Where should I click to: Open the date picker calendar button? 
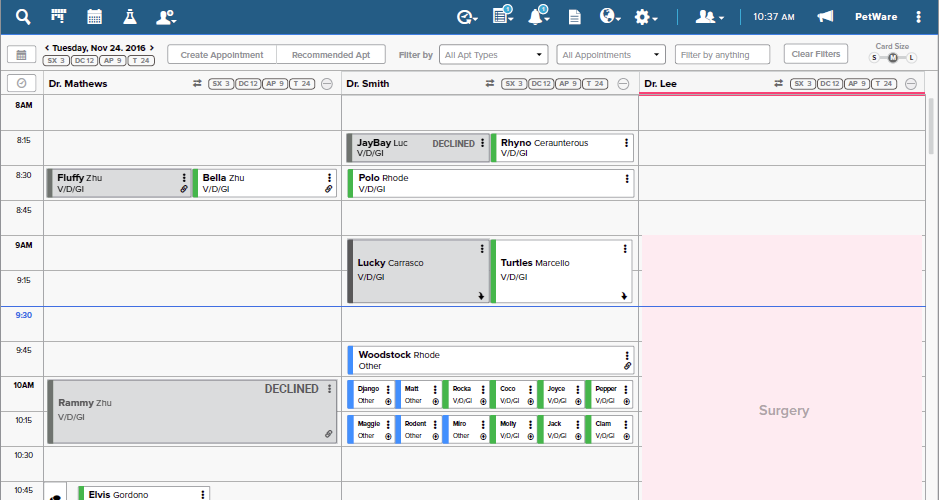click(22, 54)
